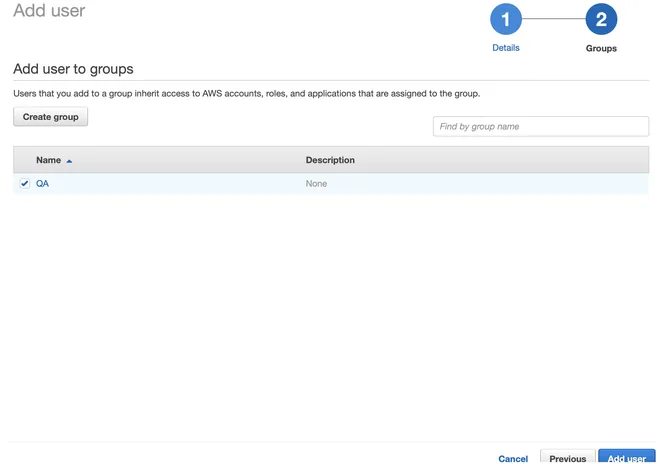Focus the Find by group name field
The image size is (660, 464).
pos(540,126)
